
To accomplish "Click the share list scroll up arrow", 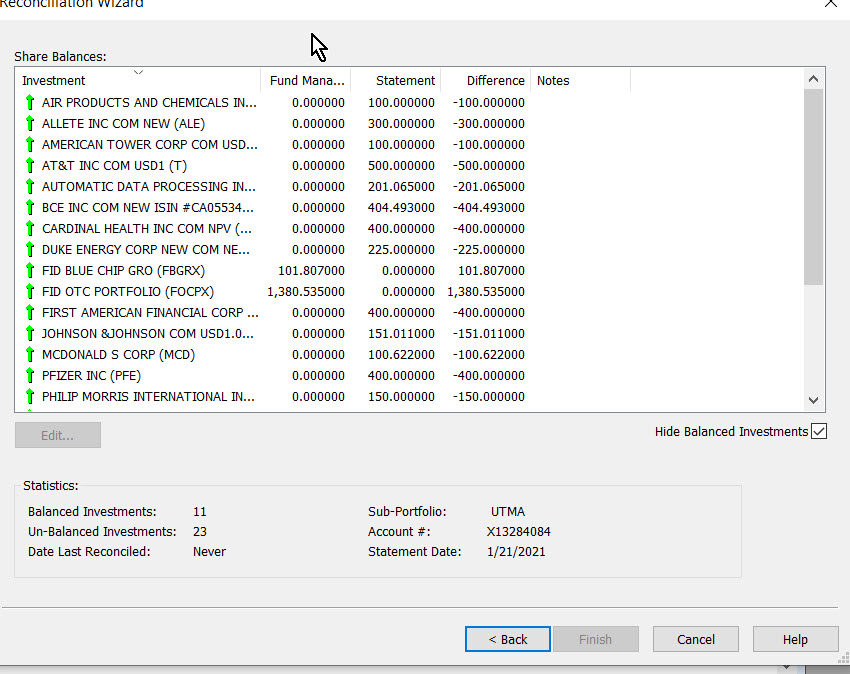I will coord(813,79).
